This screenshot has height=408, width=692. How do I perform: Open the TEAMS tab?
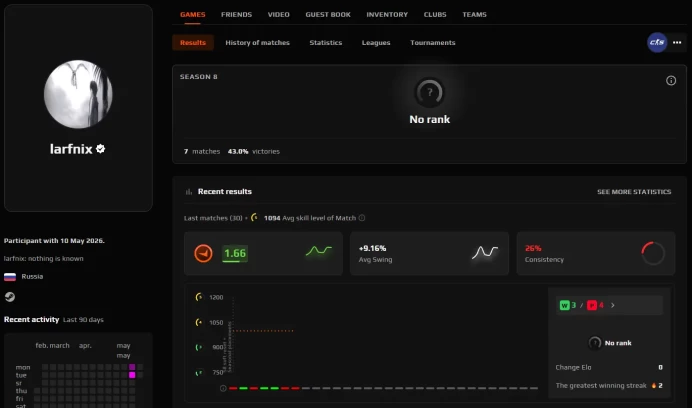(474, 15)
